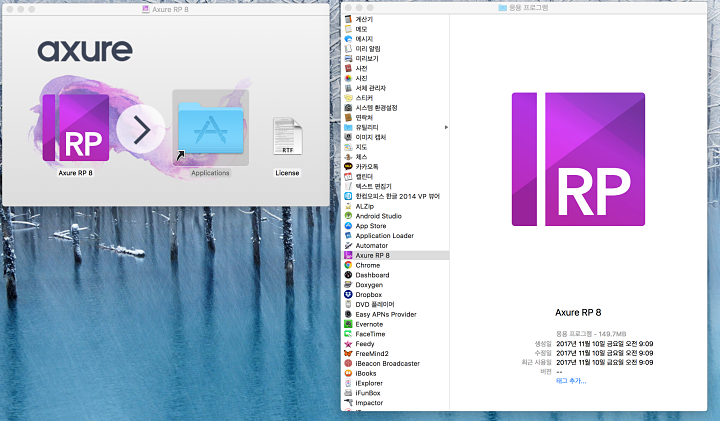Select the 캘린더 (Calendar) app icon
Image resolution: width=720 pixels, height=421 pixels.
(348, 177)
